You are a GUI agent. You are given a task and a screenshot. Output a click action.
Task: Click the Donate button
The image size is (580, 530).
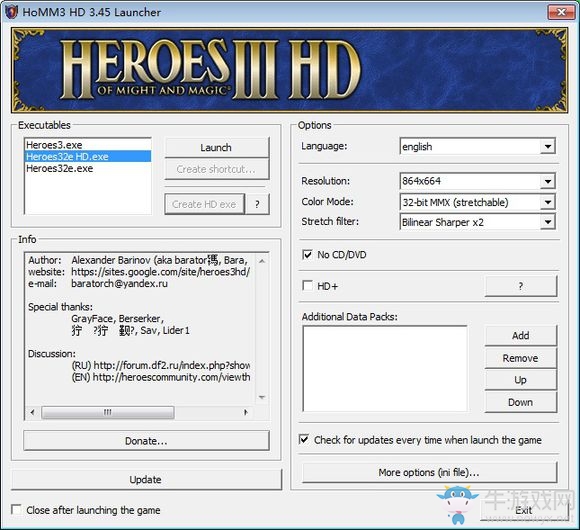[146, 440]
